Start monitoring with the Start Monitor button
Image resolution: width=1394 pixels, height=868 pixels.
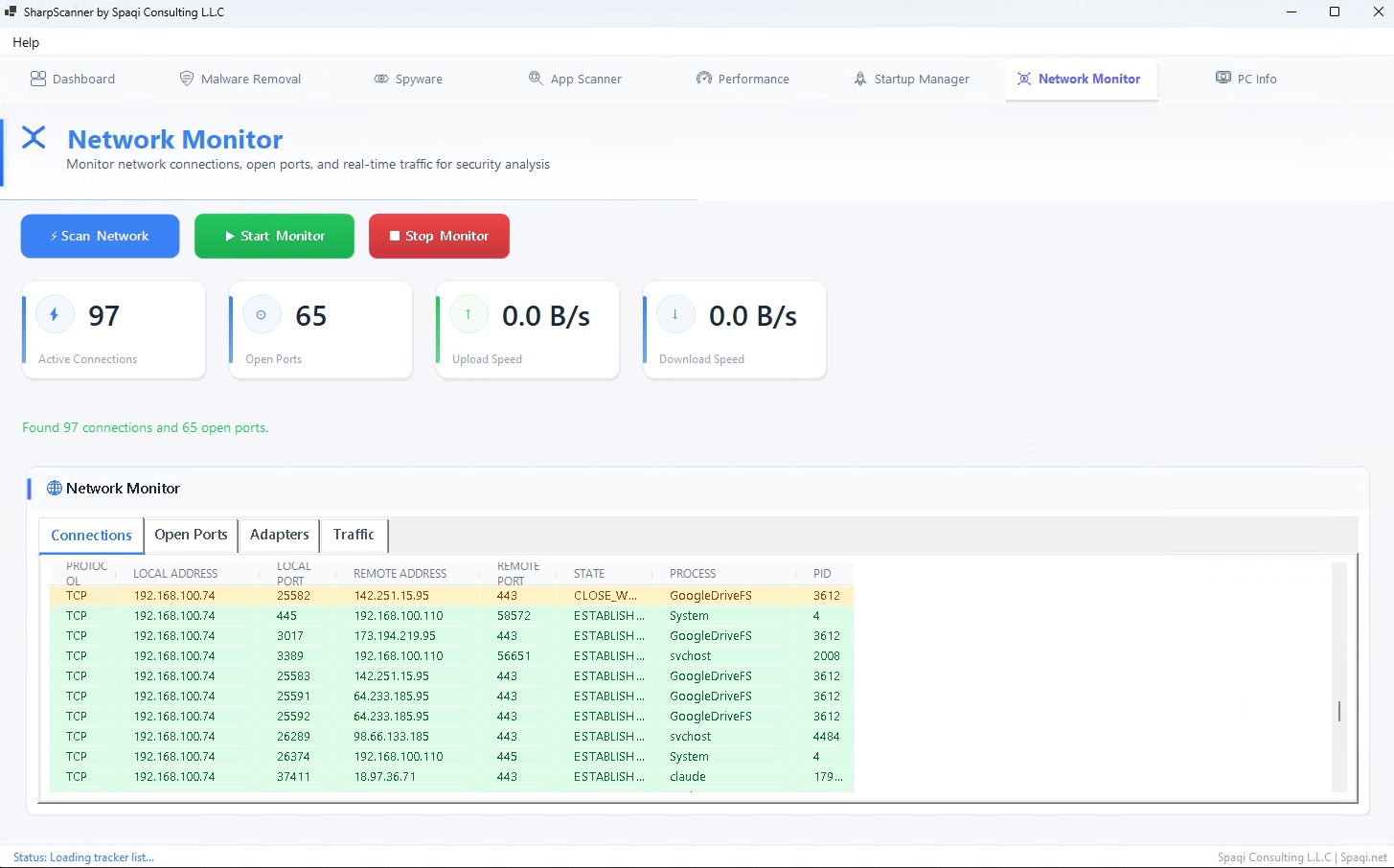tap(274, 236)
